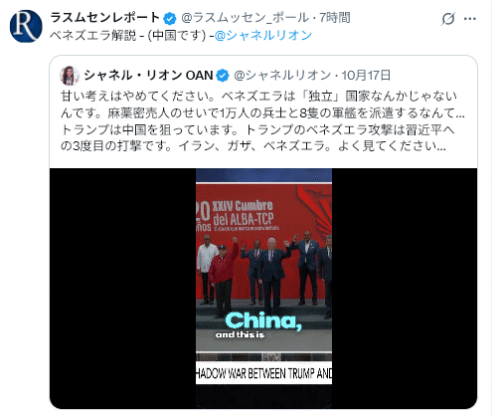Click the gray @シャネルリオン handle in quote
This screenshot has width=500, height=416.
tap(282, 75)
